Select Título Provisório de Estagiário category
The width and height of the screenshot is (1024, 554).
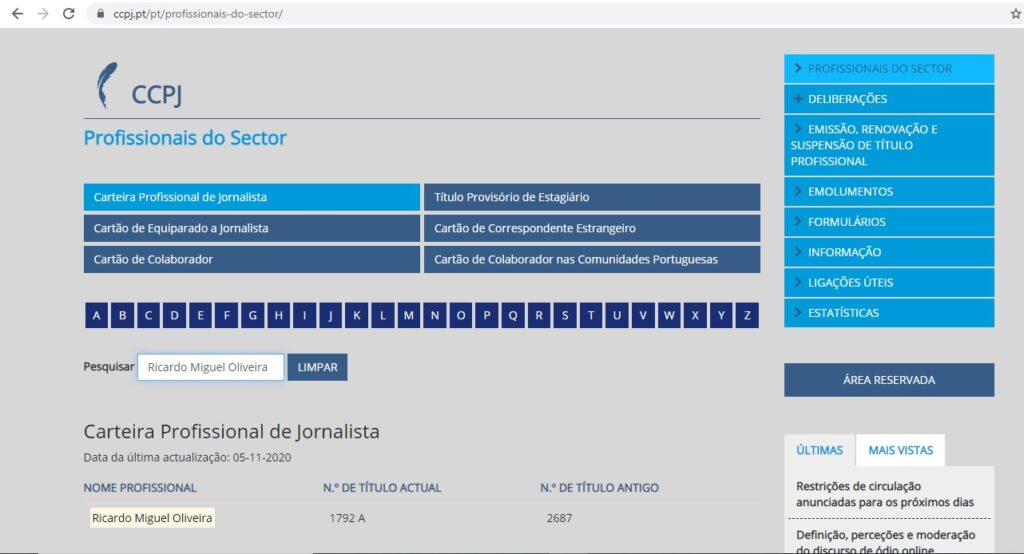pyautogui.click(x=592, y=197)
